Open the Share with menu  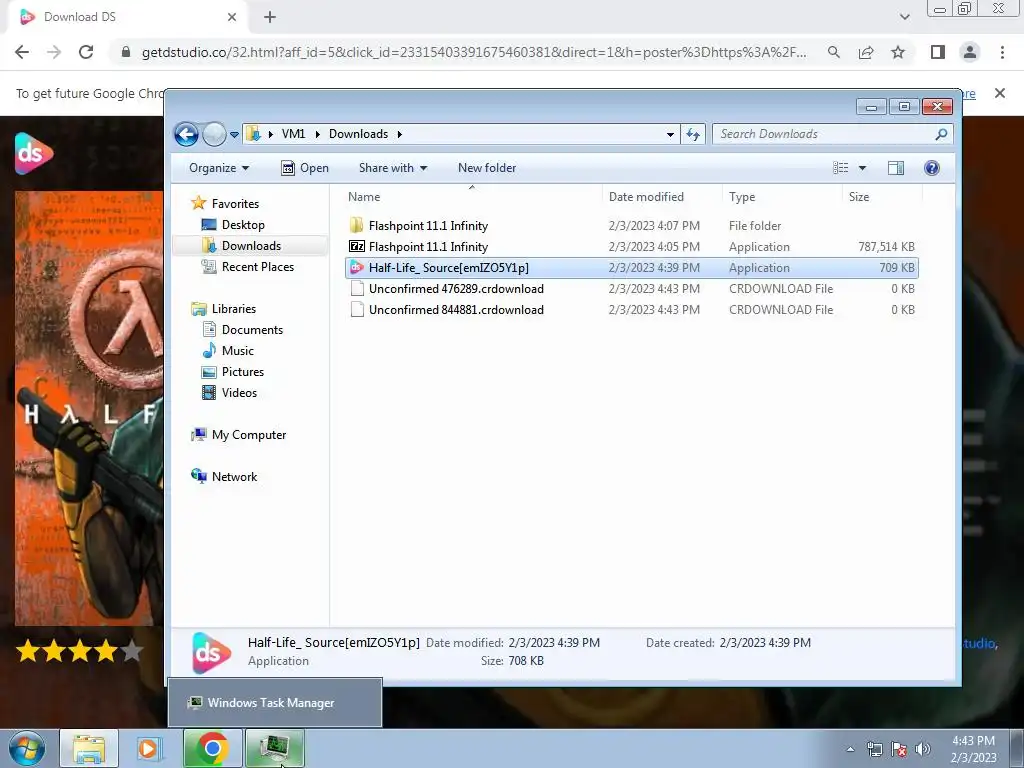[x=392, y=168]
